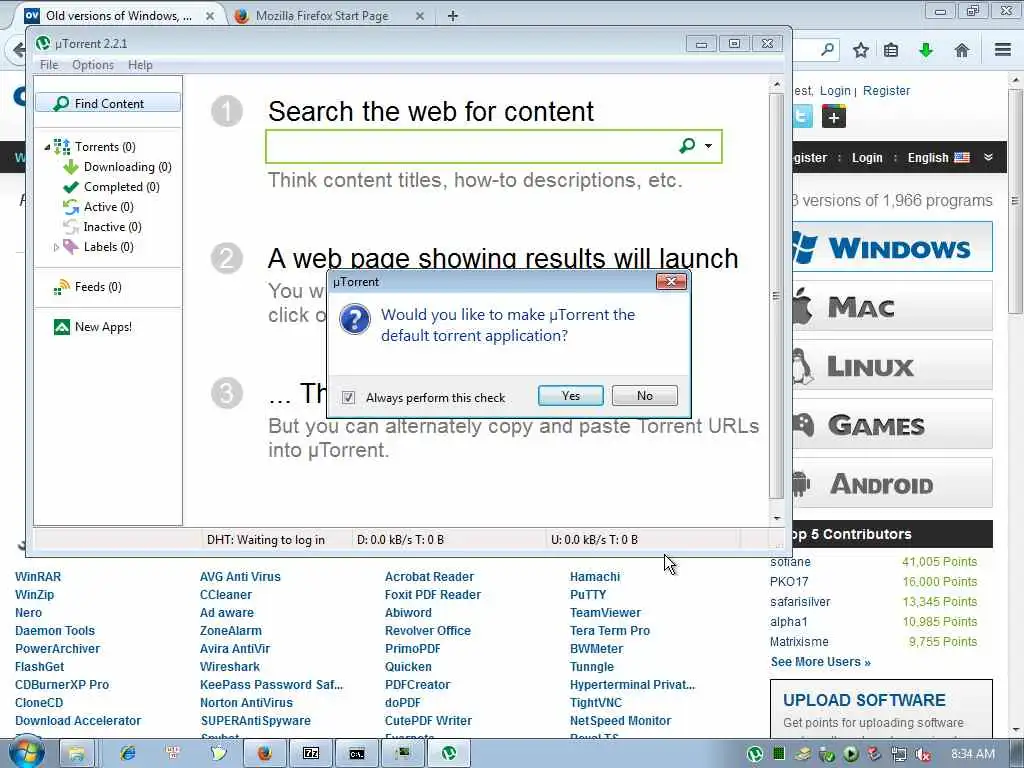
Task: Expand website language chevron menu
Action: [988, 157]
